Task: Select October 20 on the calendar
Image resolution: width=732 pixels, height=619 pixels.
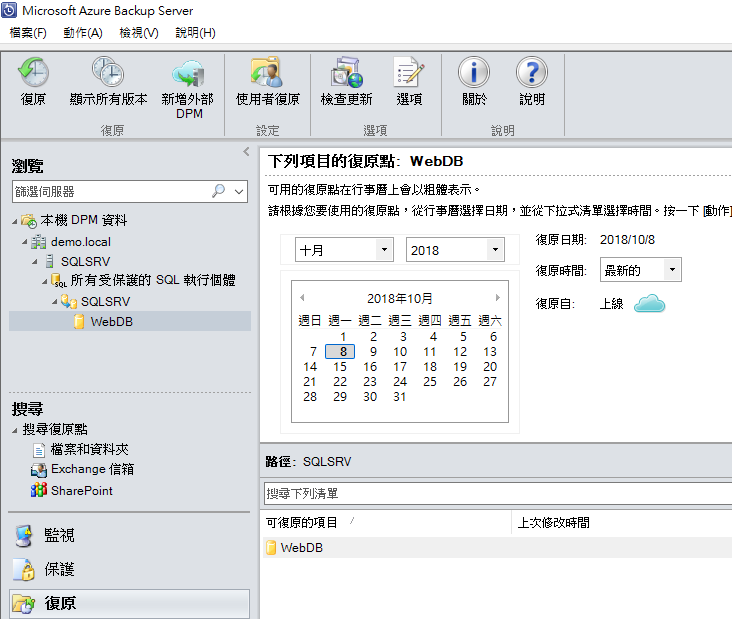Action: click(490, 366)
